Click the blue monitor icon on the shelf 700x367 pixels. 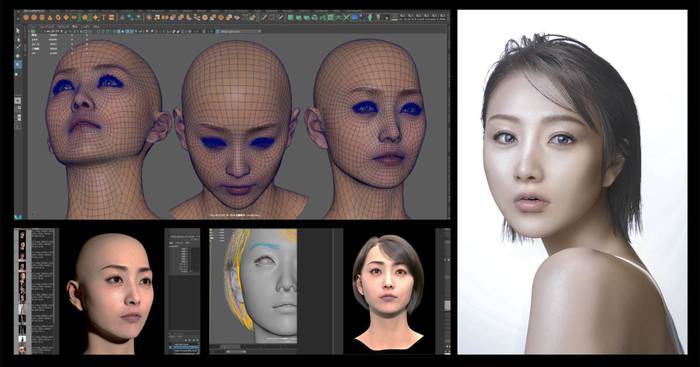(355, 17)
